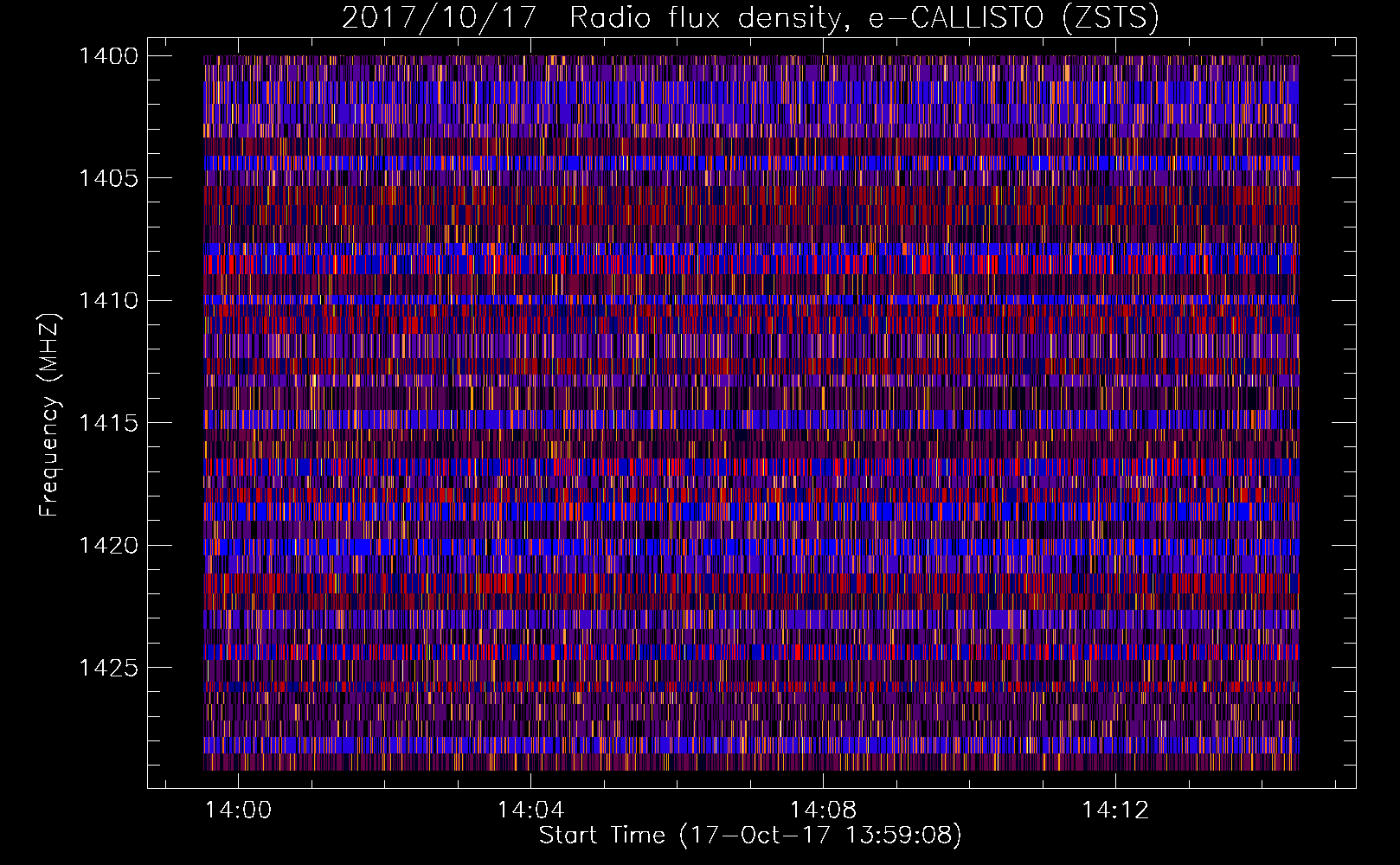Click the 1425 frequency tick label
The width and height of the screenshot is (1400, 865).
(x=108, y=668)
